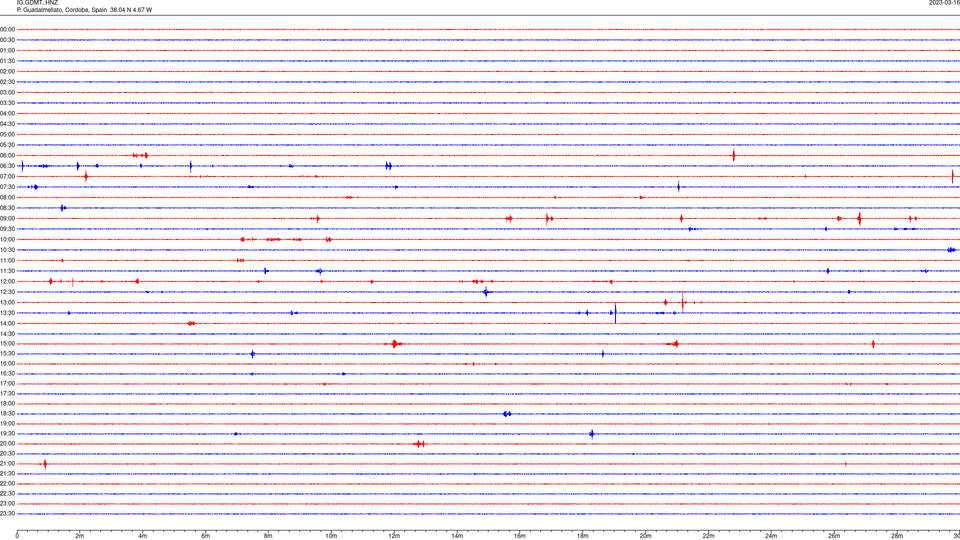The height and width of the screenshot is (540, 960).
Task: Select the 08:30 trace label
Action: [7, 208]
